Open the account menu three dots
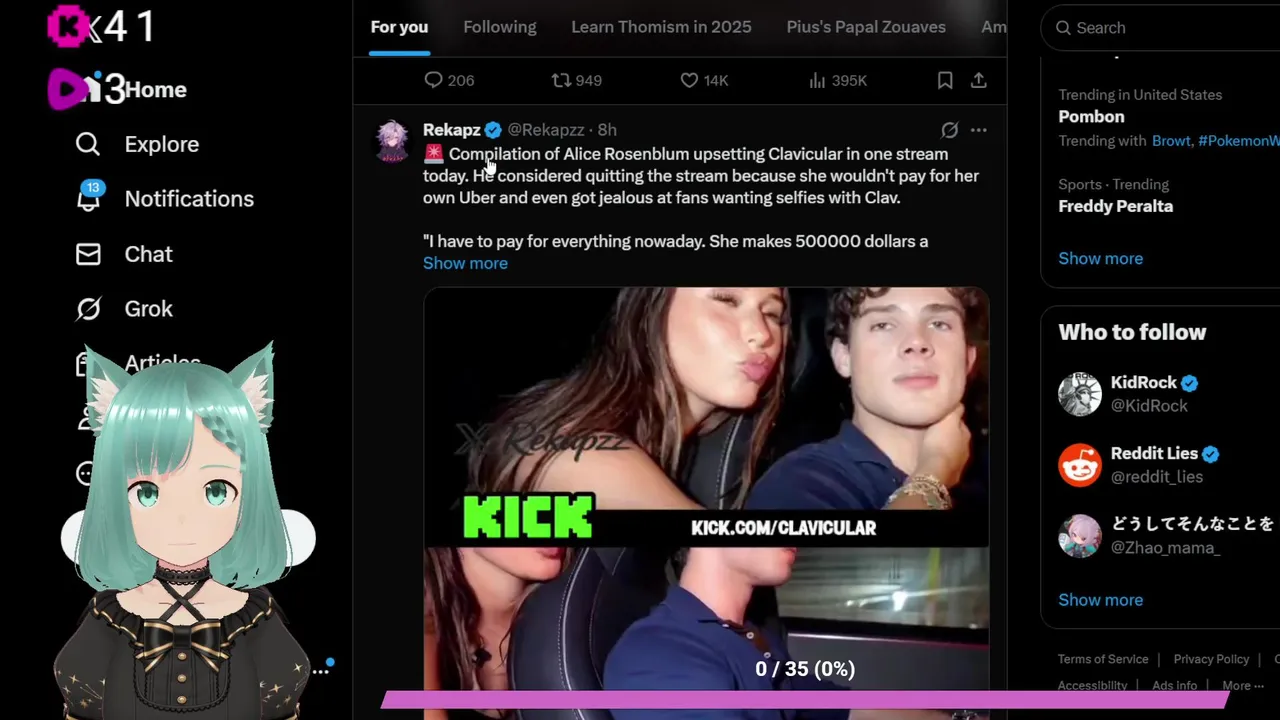 tap(320, 671)
